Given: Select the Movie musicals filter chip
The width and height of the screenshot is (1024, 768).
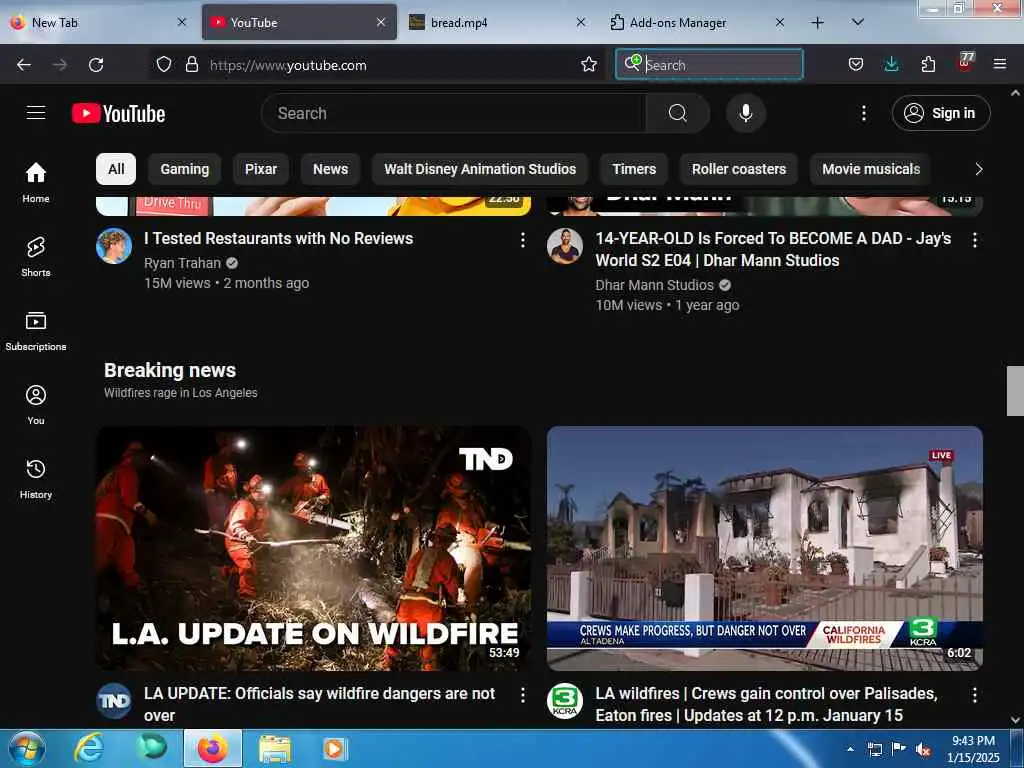Looking at the screenshot, I should [x=871, y=169].
